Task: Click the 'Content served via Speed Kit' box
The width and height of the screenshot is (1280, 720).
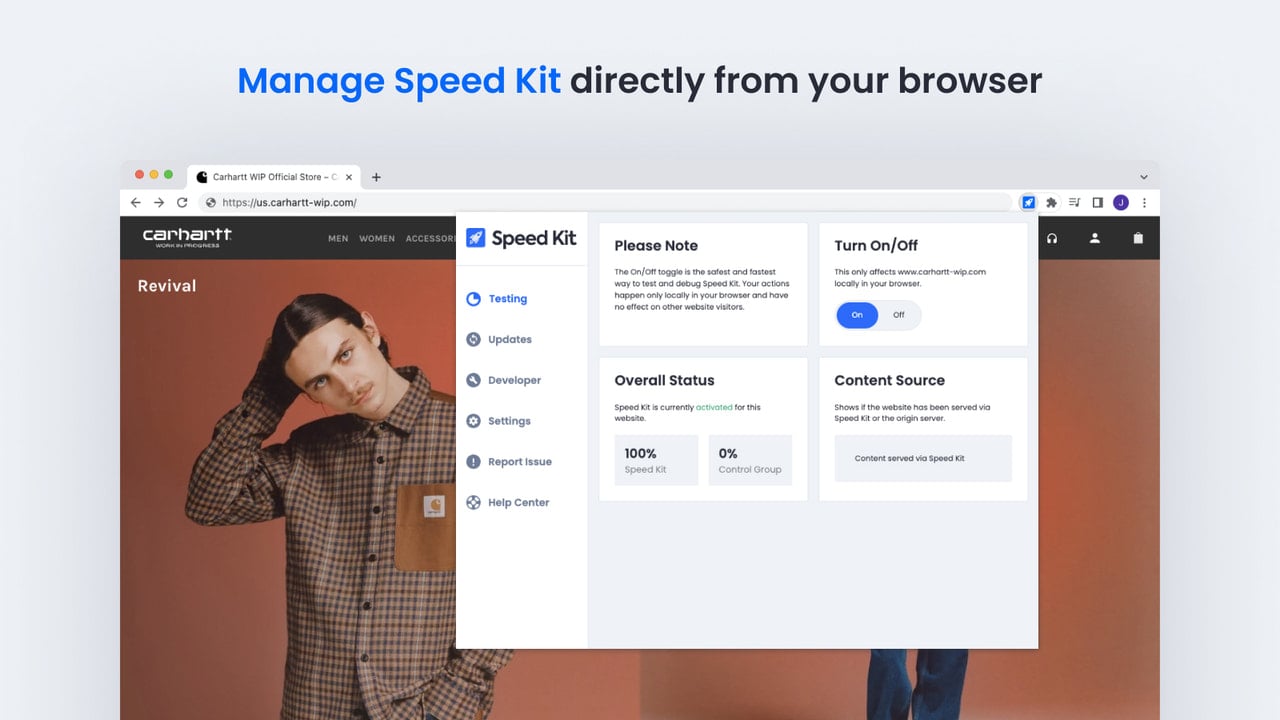Action: (923, 458)
